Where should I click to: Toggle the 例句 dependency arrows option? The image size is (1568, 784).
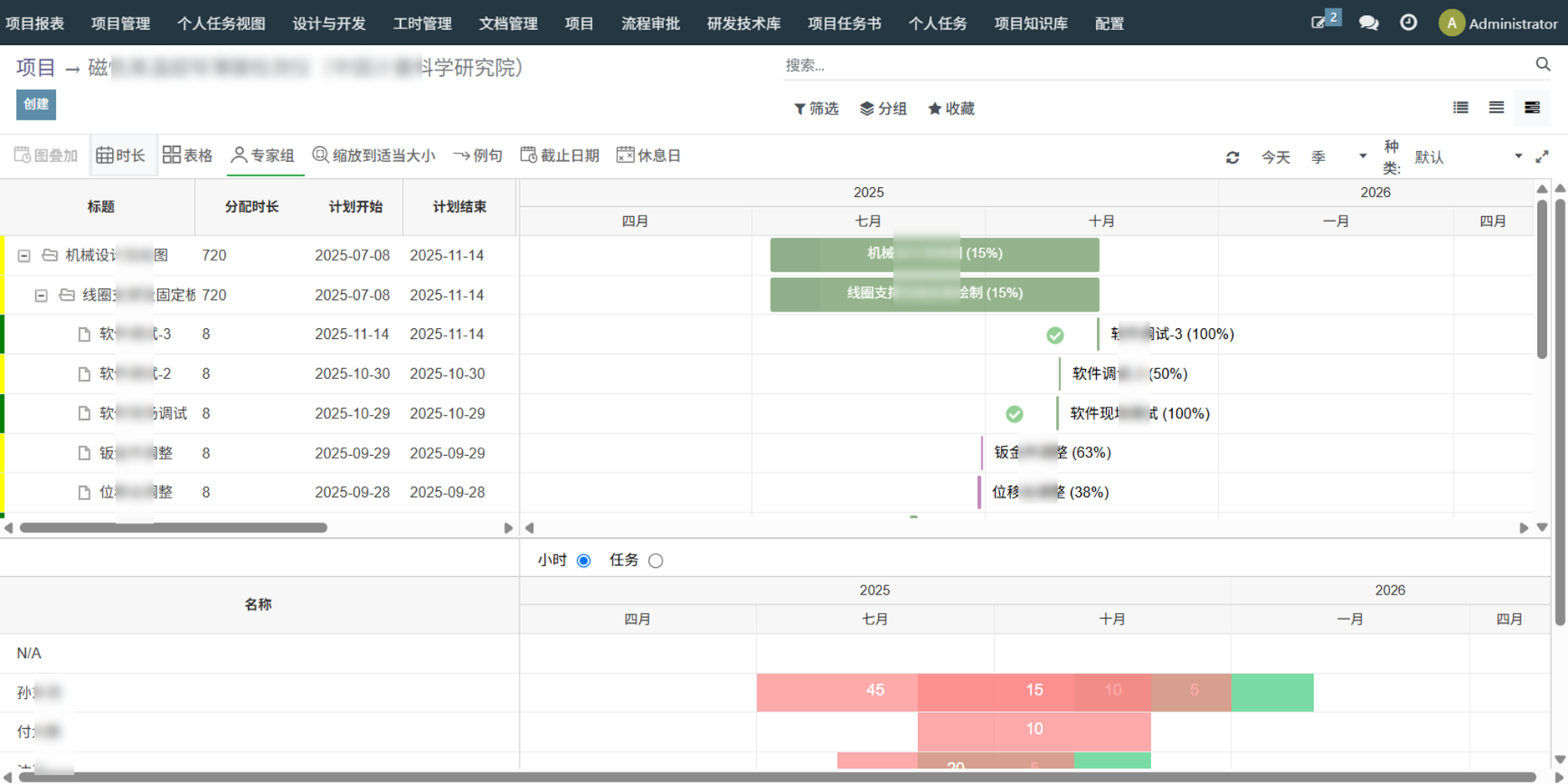pyautogui.click(x=478, y=155)
